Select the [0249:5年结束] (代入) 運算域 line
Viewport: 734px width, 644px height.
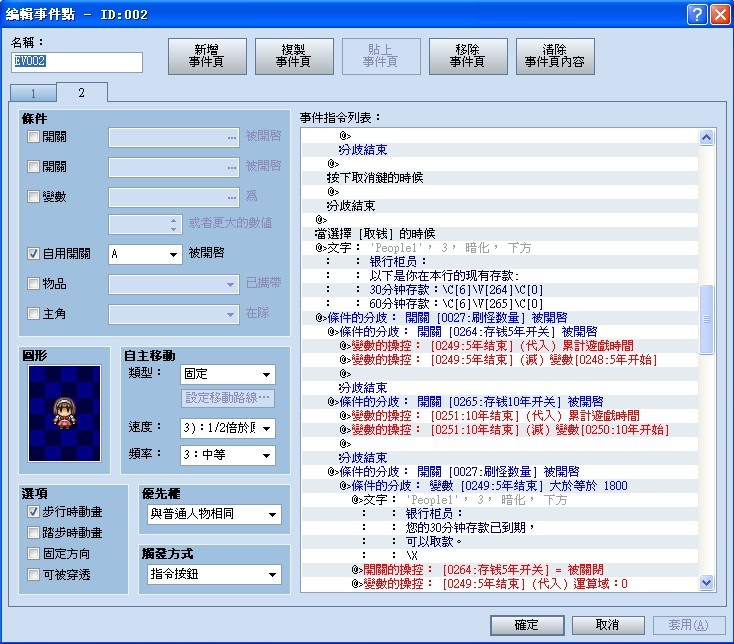pos(500,584)
